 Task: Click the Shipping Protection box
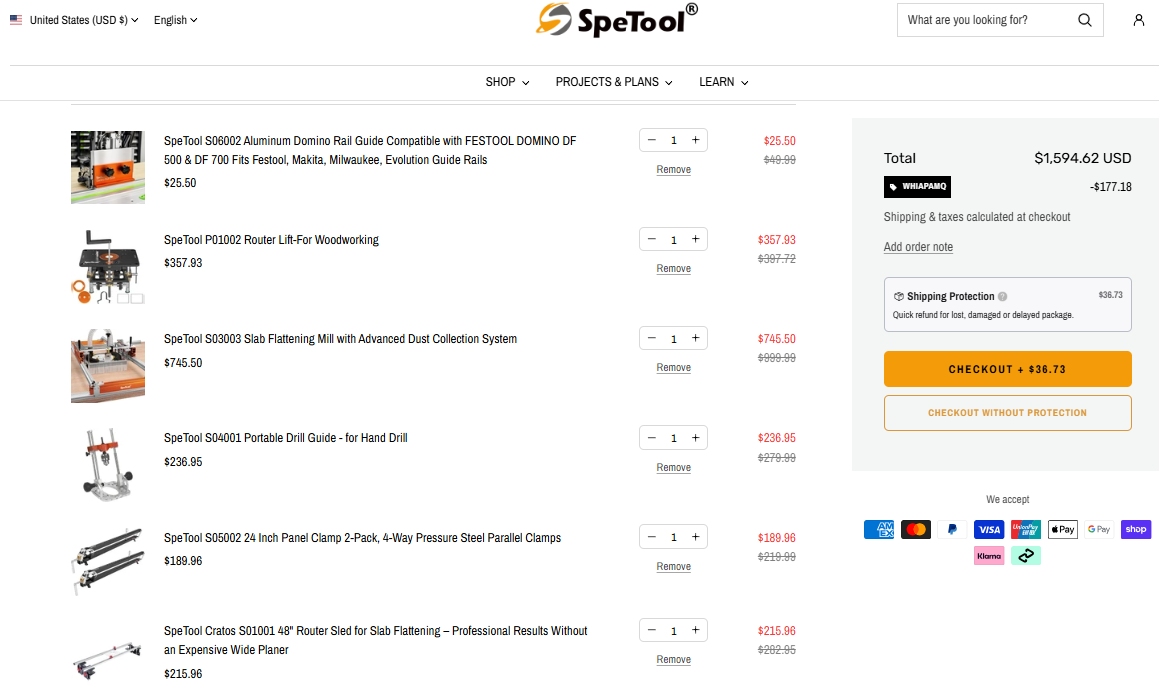click(1007, 305)
